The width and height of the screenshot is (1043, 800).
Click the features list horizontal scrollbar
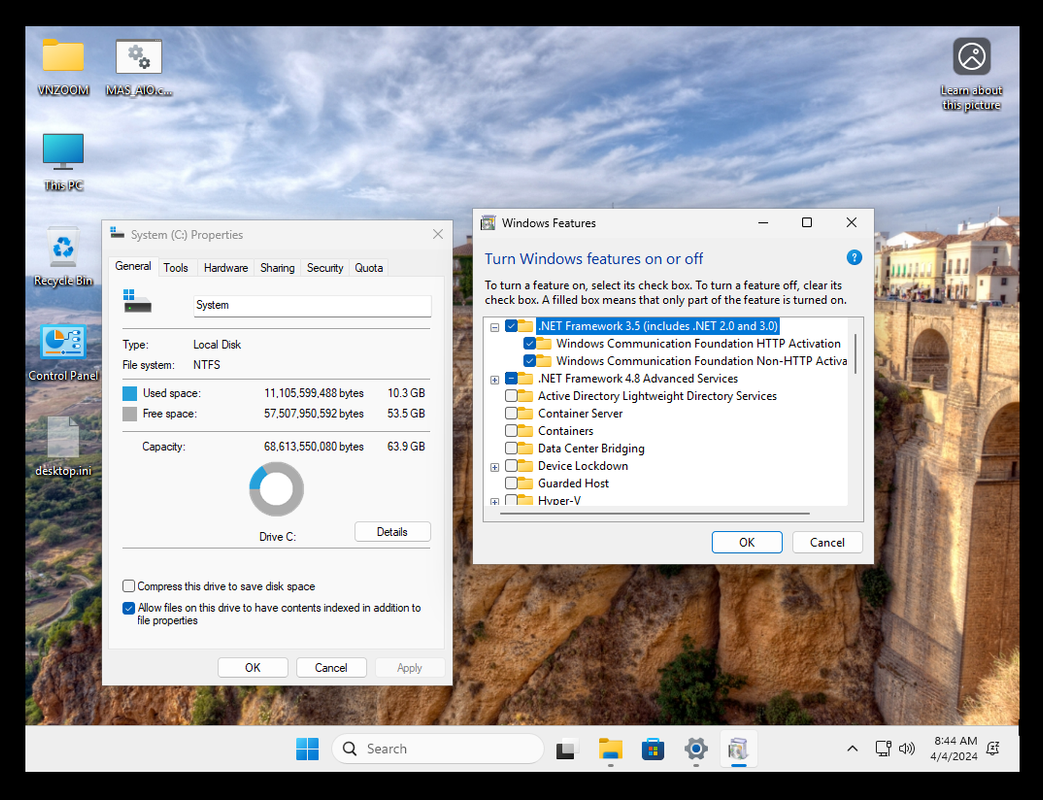[x=655, y=513]
